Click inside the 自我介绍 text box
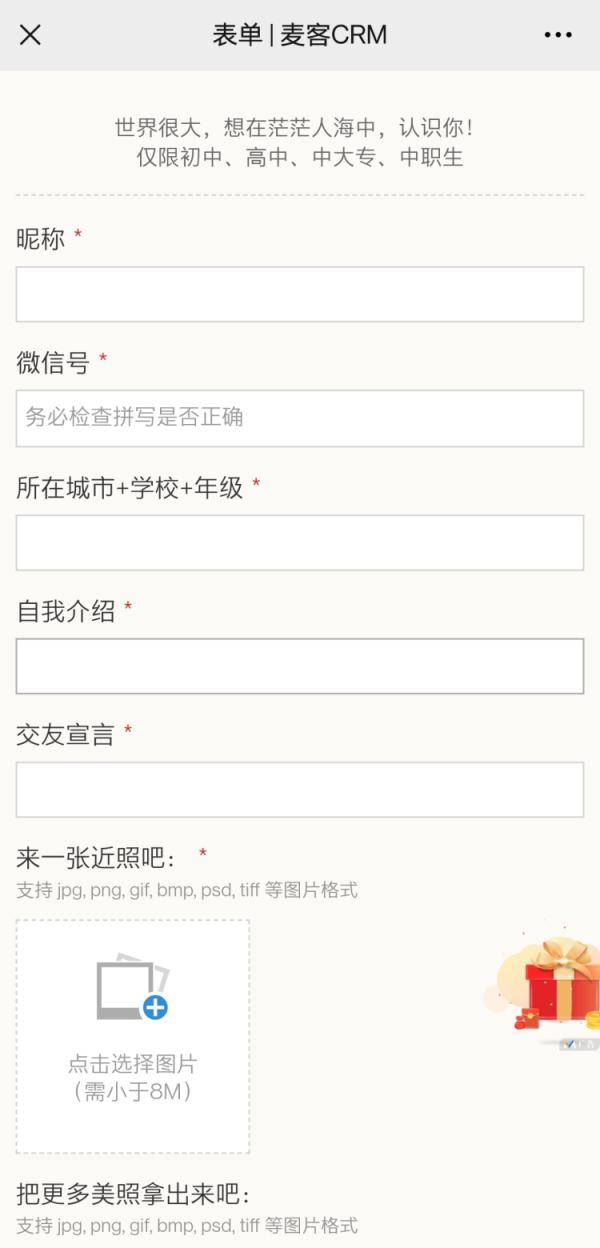The image size is (600, 1248). [300, 664]
